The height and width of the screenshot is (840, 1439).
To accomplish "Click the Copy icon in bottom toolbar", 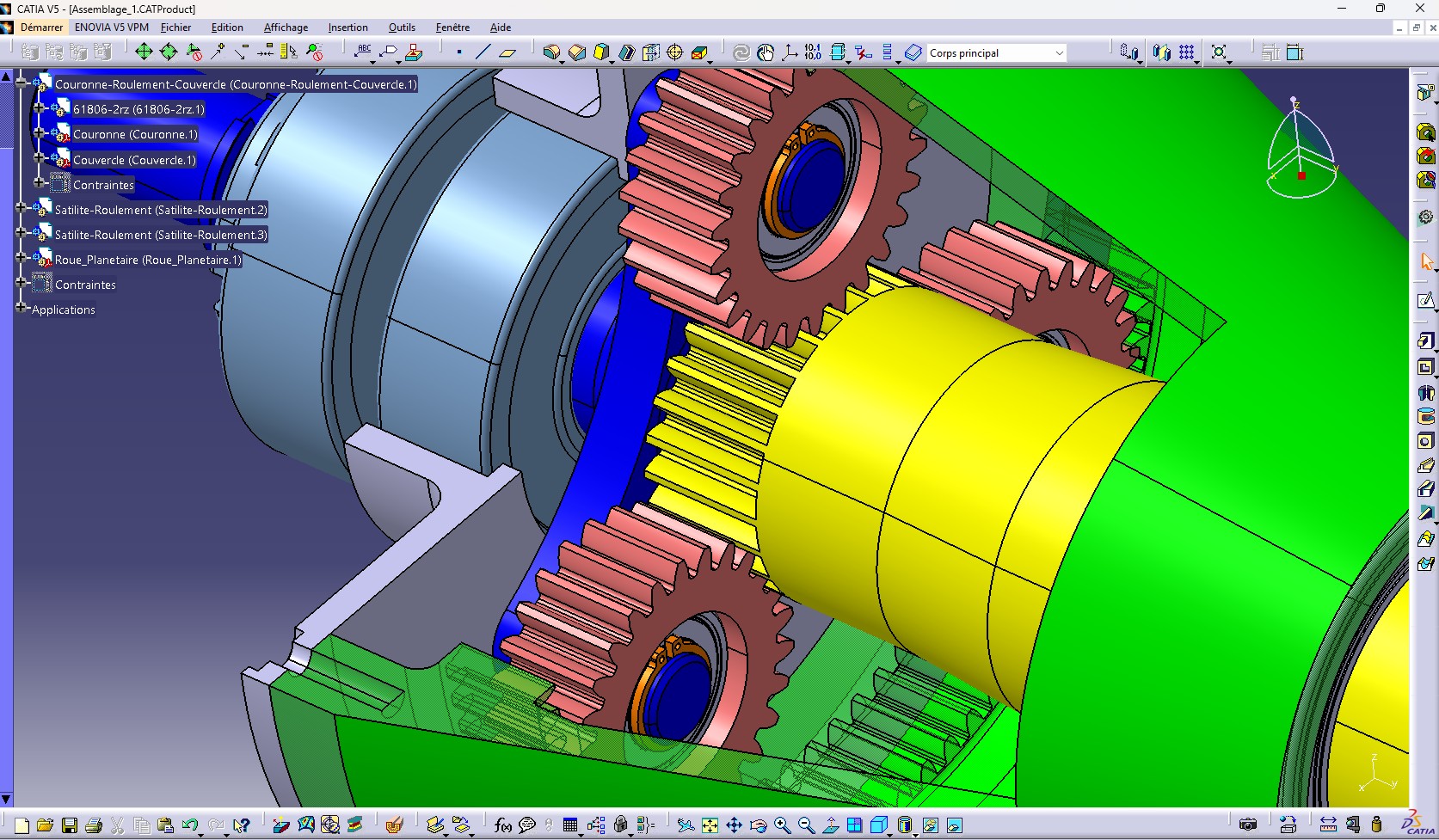I will click(142, 825).
